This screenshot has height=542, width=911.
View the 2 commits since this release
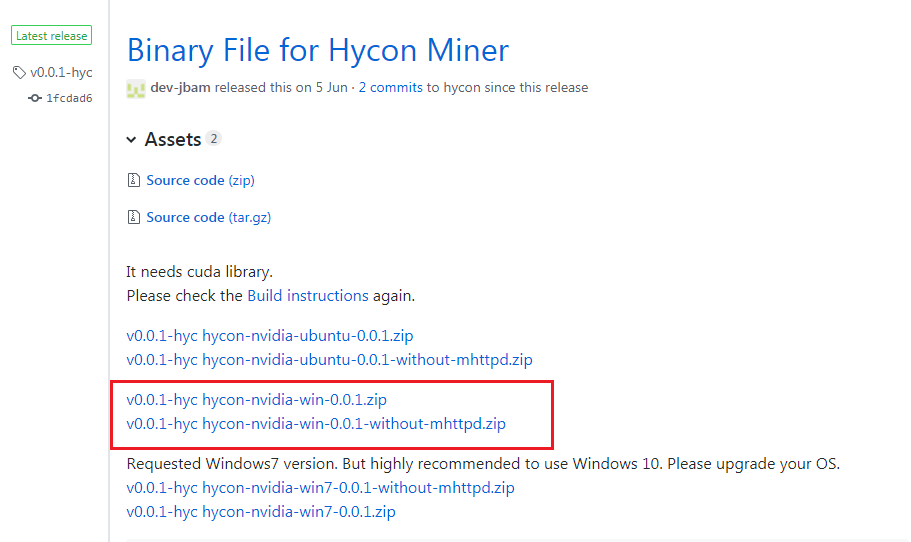[x=390, y=88]
